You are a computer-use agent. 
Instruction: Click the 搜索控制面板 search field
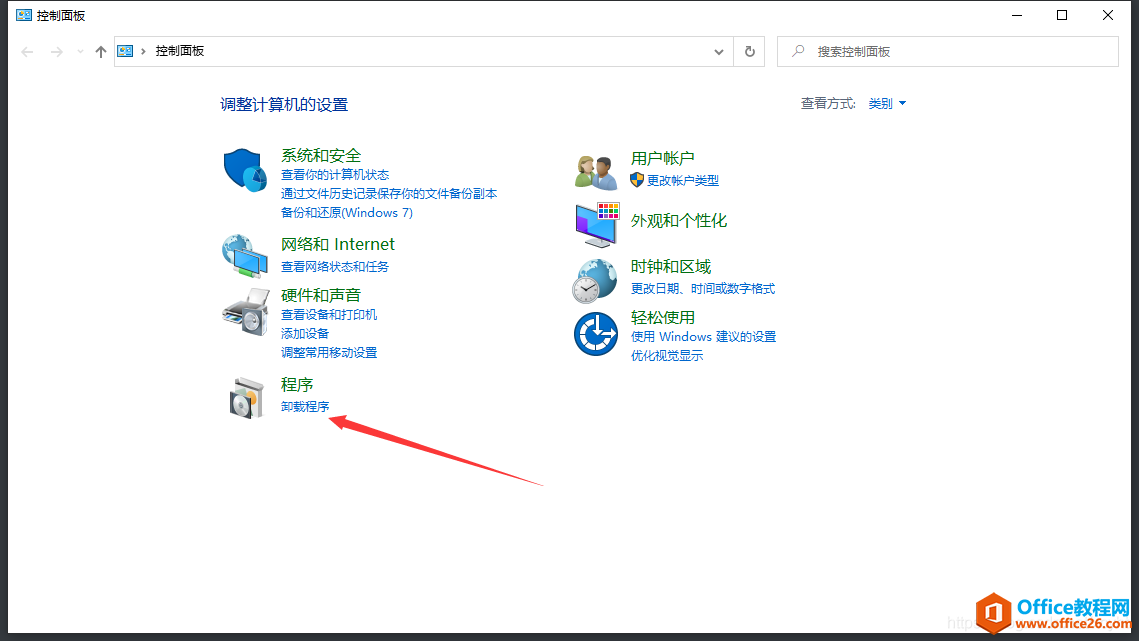[x=948, y=52]
